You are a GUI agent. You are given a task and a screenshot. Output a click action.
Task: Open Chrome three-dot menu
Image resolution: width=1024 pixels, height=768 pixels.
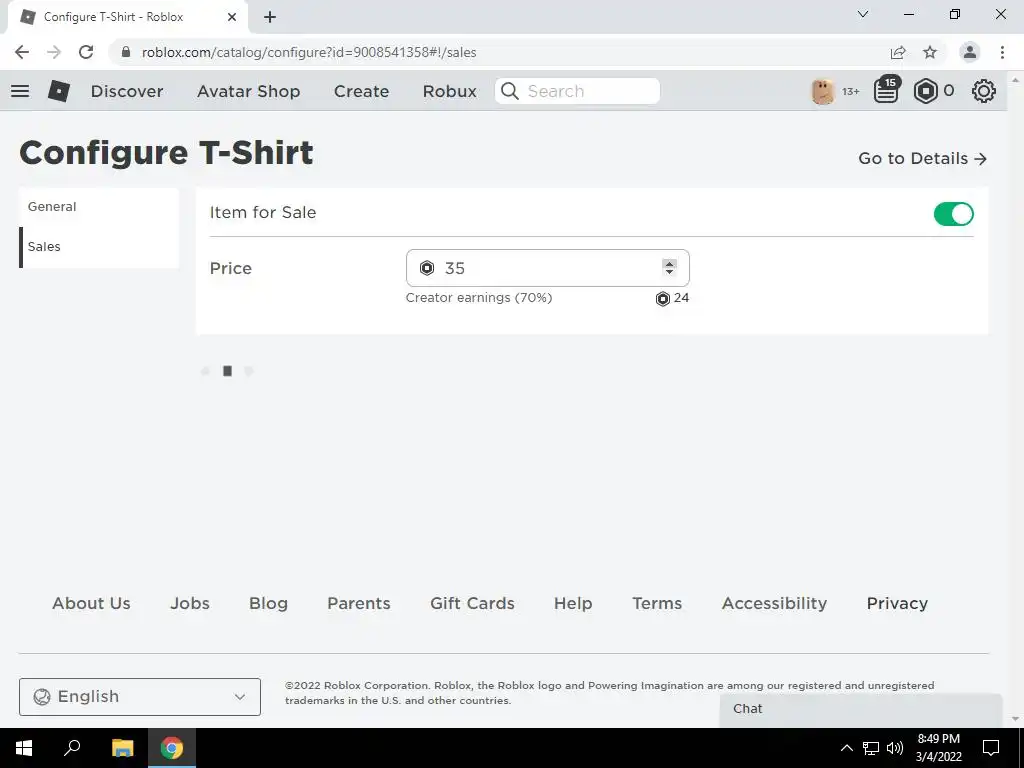[x=1002, y=52]
